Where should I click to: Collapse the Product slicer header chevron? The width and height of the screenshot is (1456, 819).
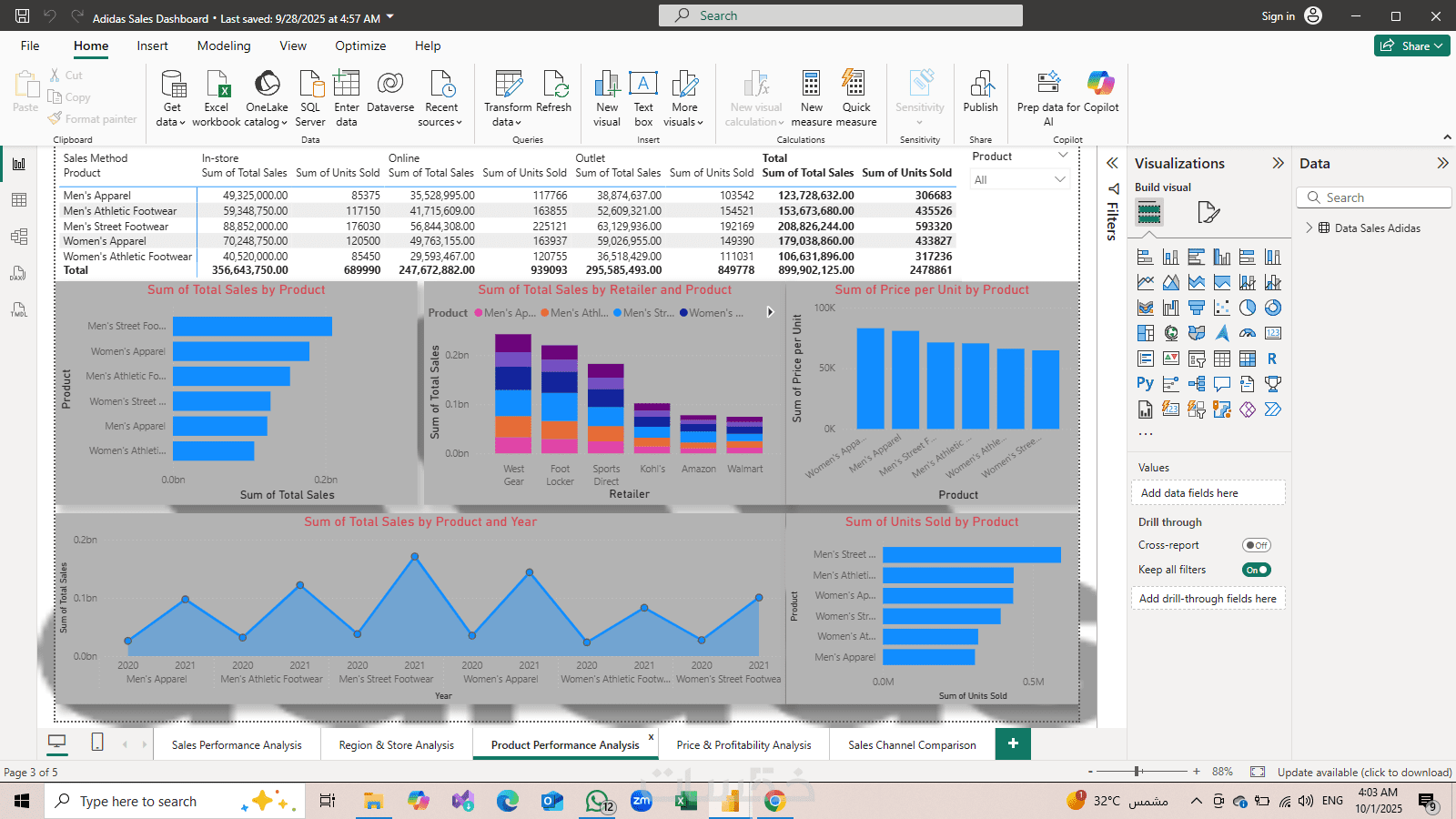1062,156
